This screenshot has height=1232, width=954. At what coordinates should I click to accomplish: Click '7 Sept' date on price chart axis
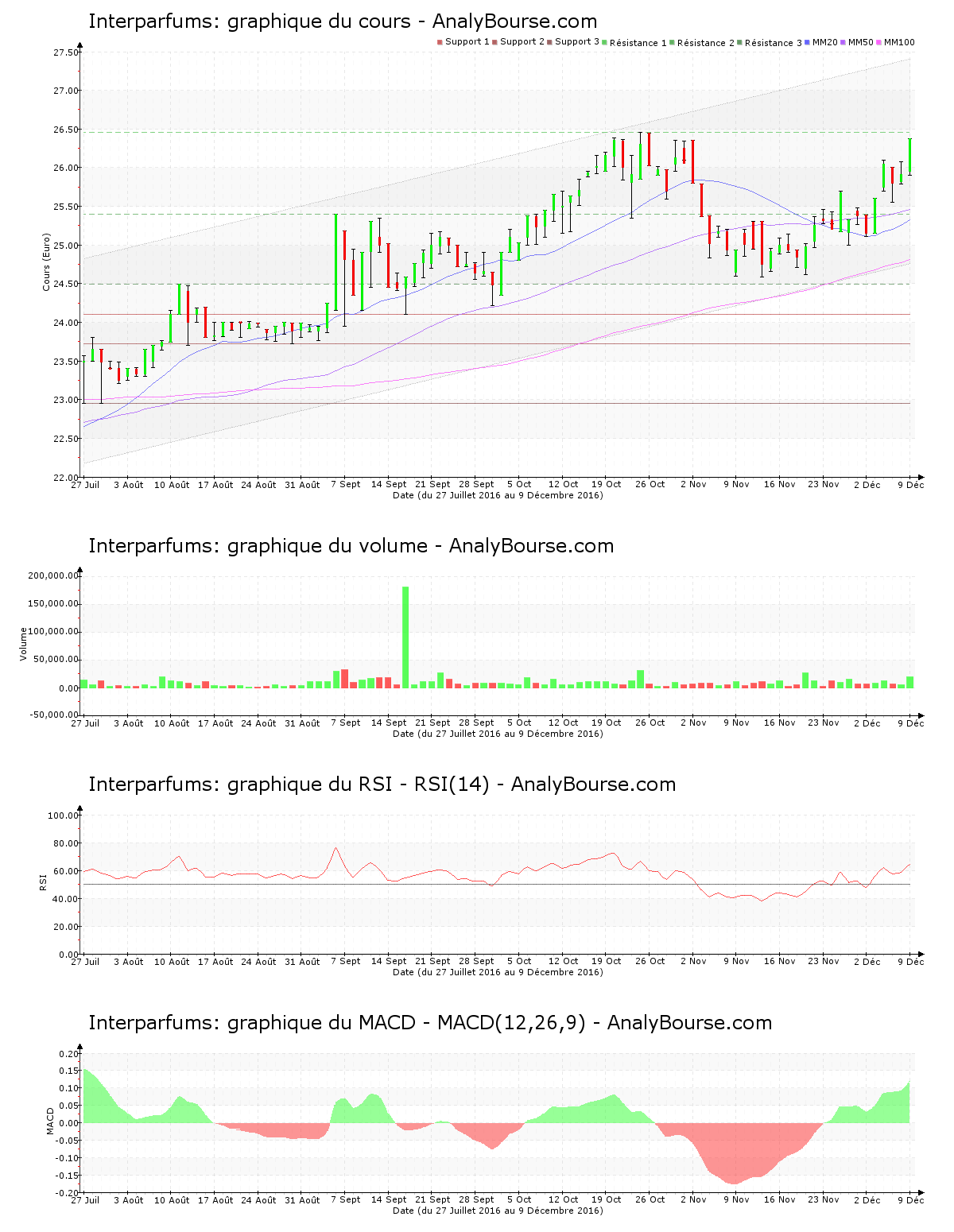345,484
